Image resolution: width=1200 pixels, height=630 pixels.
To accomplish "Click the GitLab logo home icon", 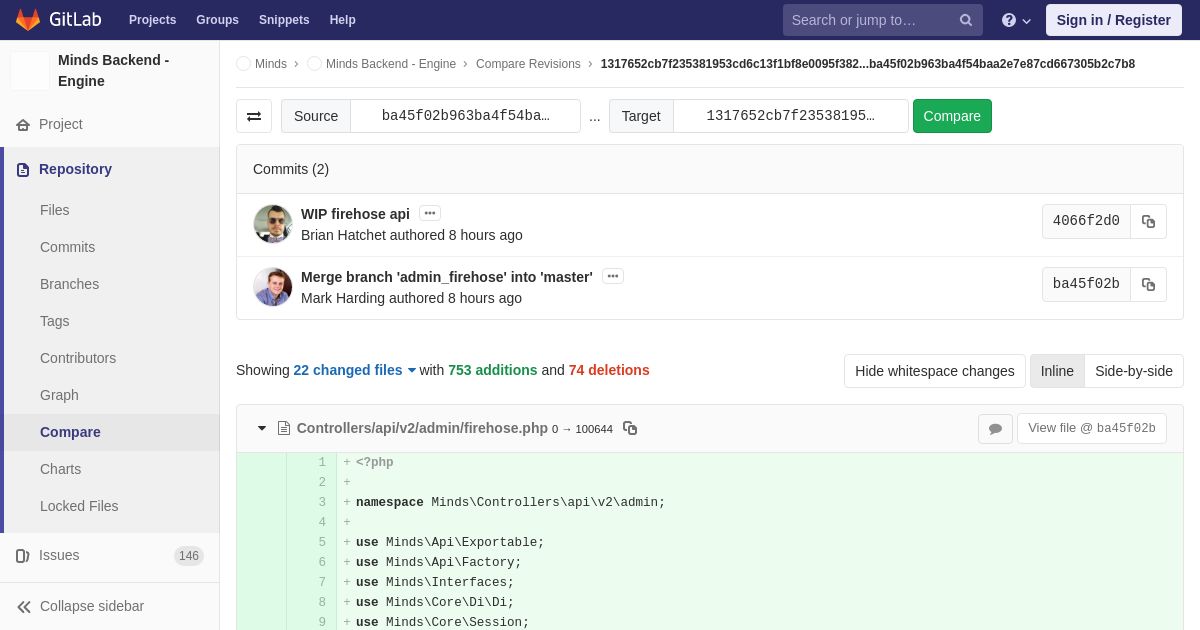I will click(28, 20).
